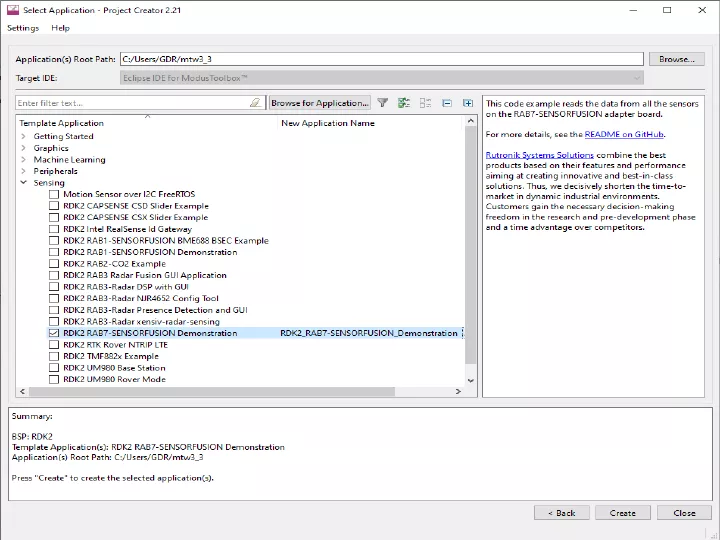Click the horizontal scrollbar thumb of the tree

[x=212, y=391]
